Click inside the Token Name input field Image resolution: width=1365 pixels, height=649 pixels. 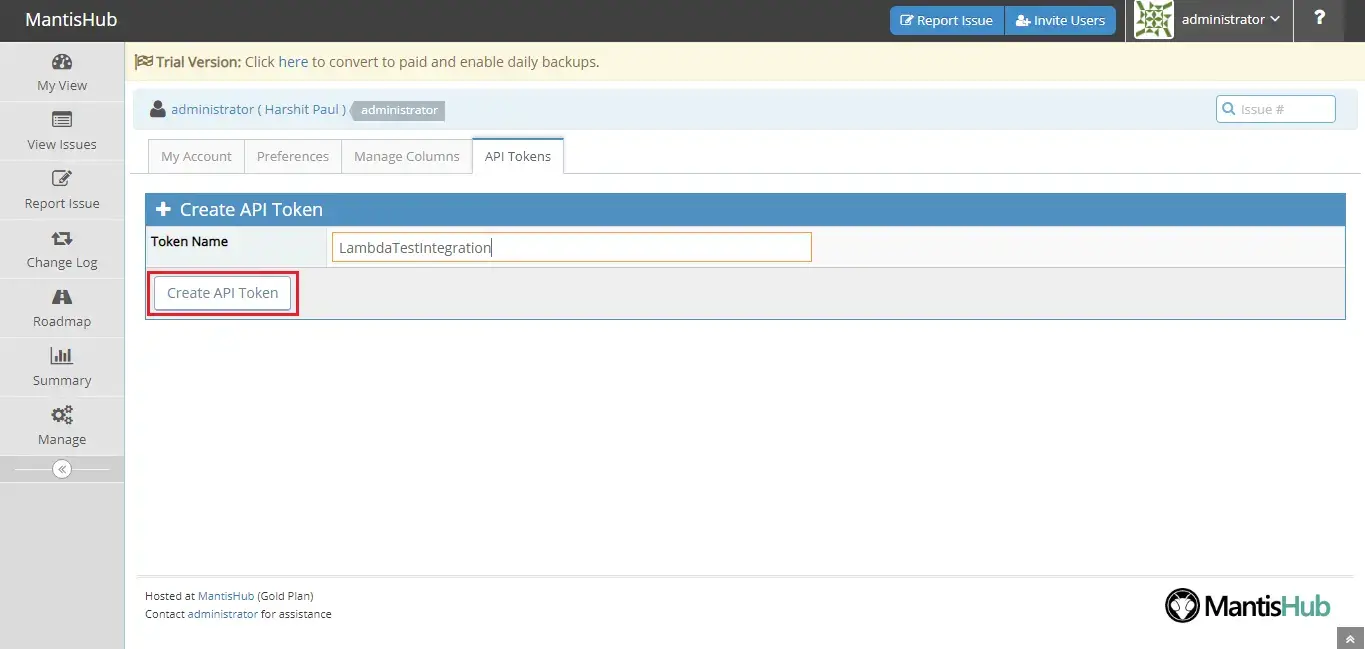[x=570, y=247]
